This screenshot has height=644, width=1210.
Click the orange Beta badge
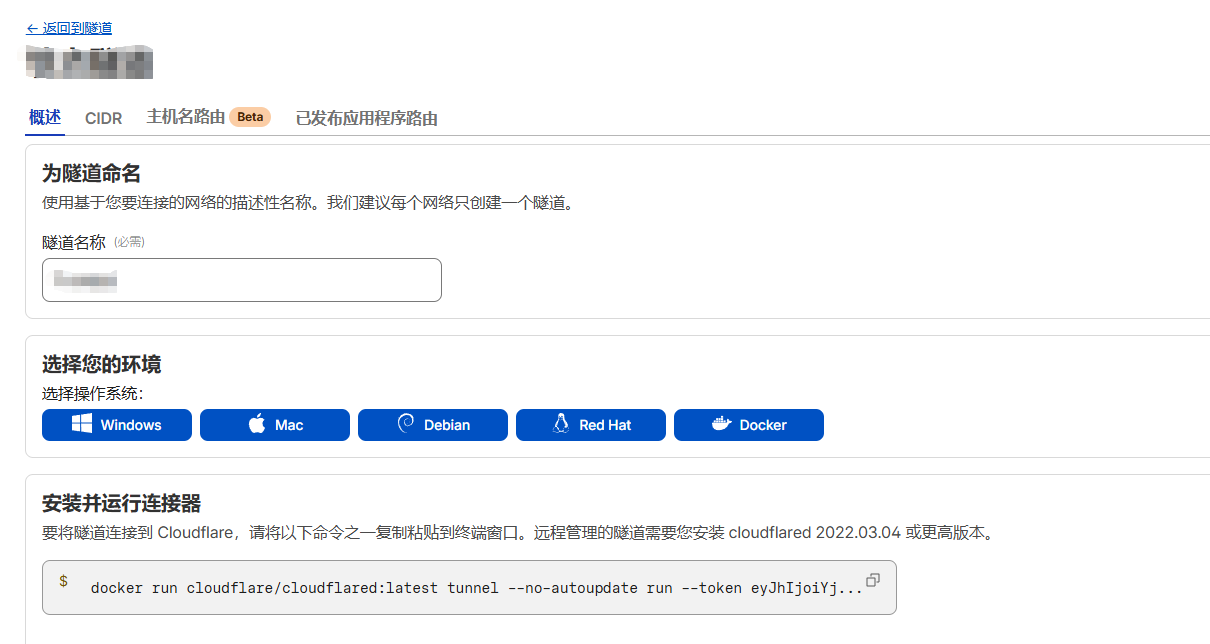(250, 117)
